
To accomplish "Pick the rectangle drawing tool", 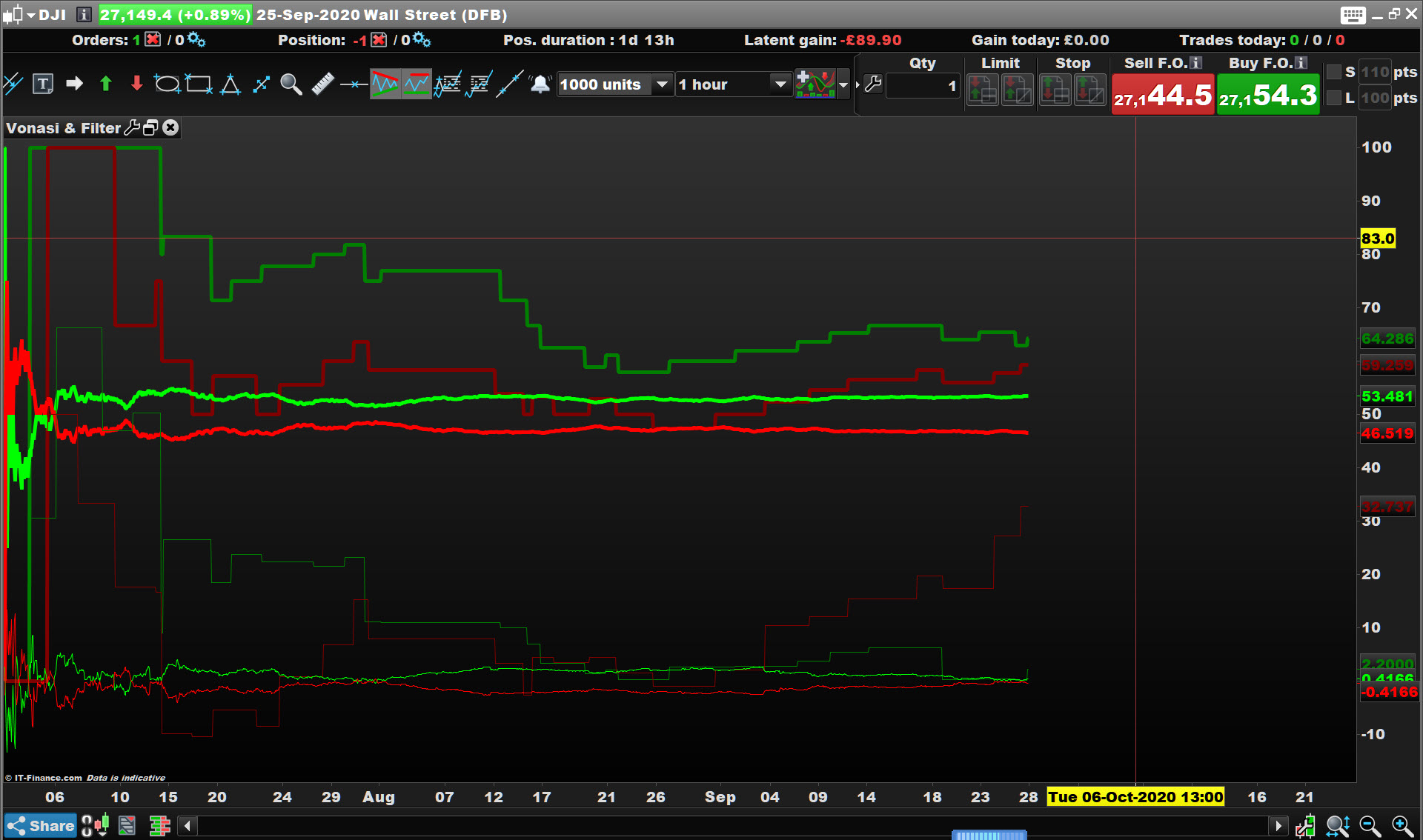I will [198, 84].
